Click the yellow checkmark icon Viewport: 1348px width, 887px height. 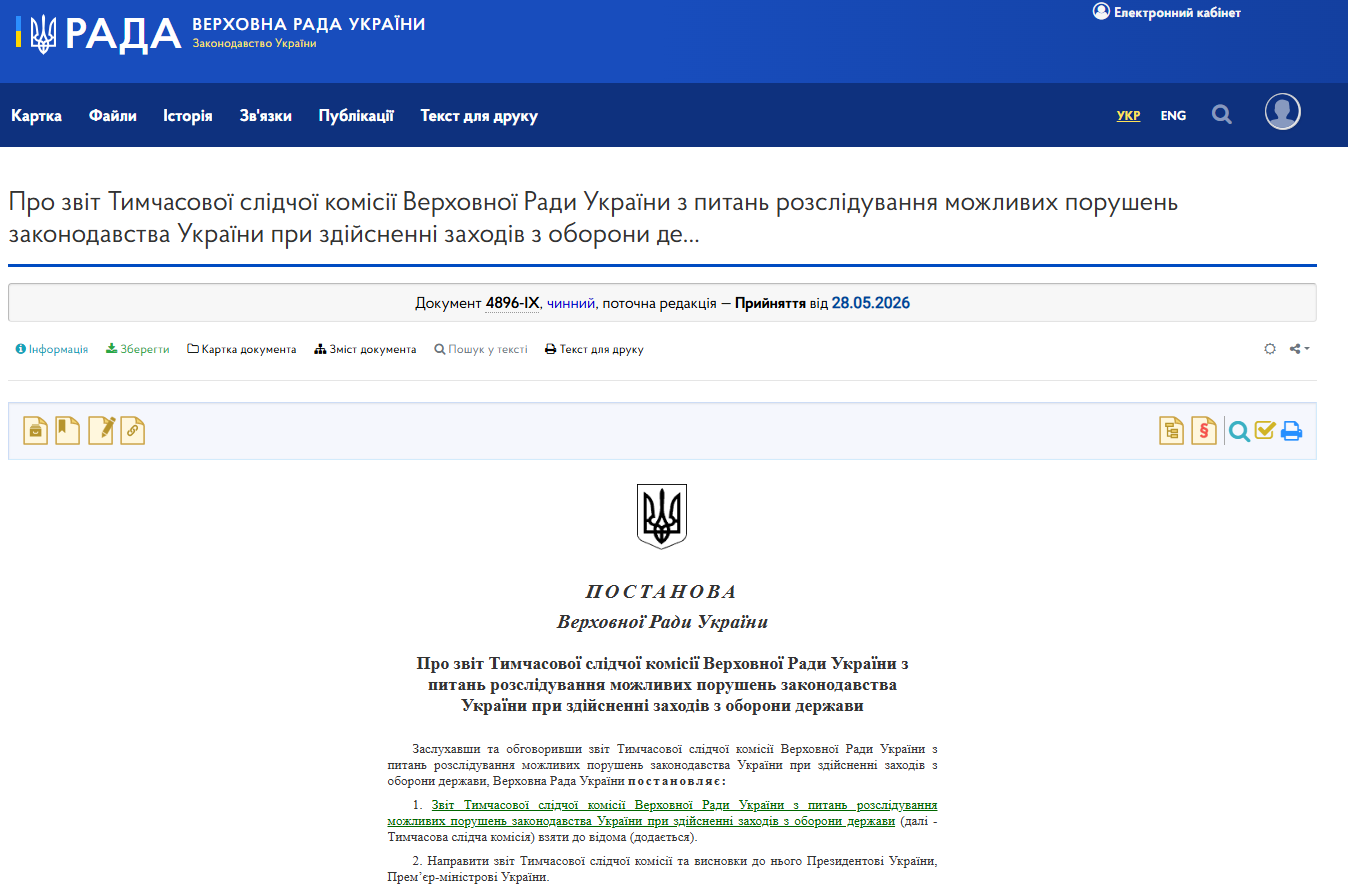coord(1265,430)
